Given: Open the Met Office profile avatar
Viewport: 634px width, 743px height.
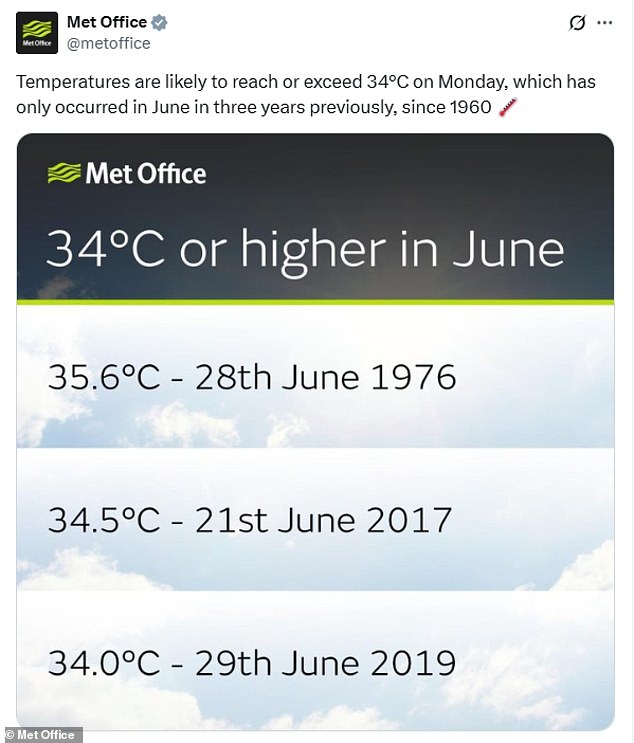Looking at the screenshot, I should click(x=37, y=33).
